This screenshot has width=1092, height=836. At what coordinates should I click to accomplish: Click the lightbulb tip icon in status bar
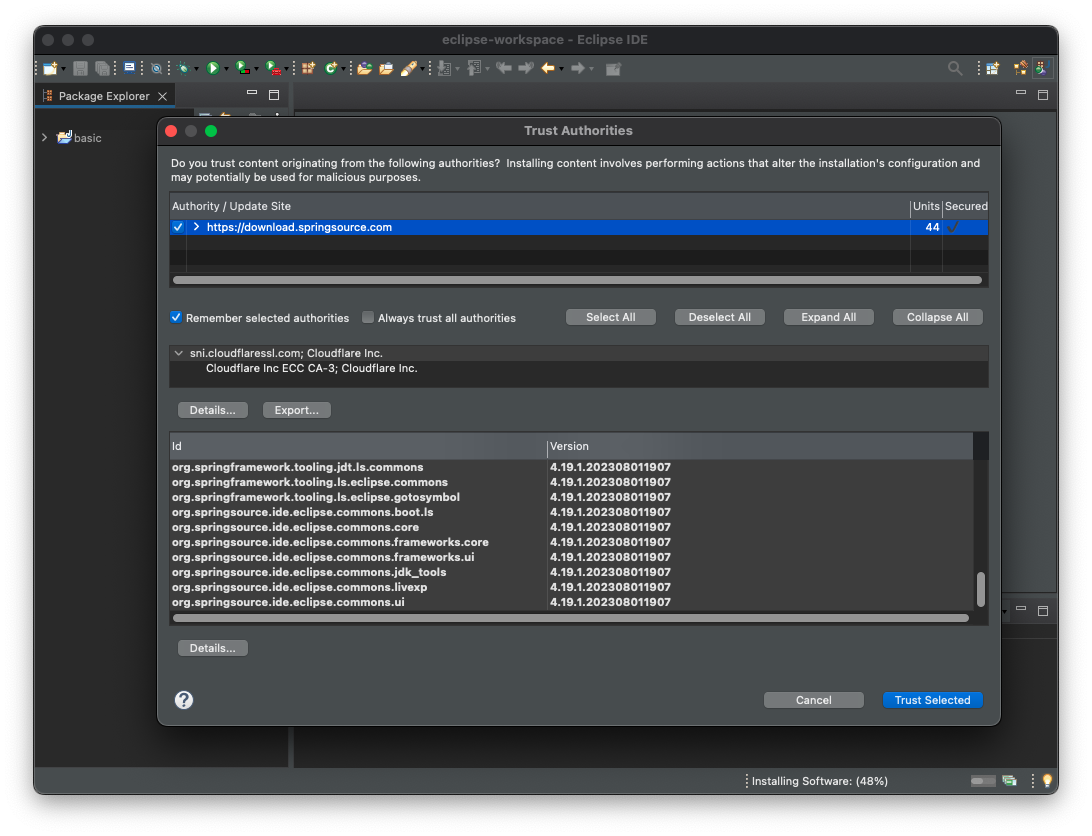click(x=1047, y=781)
